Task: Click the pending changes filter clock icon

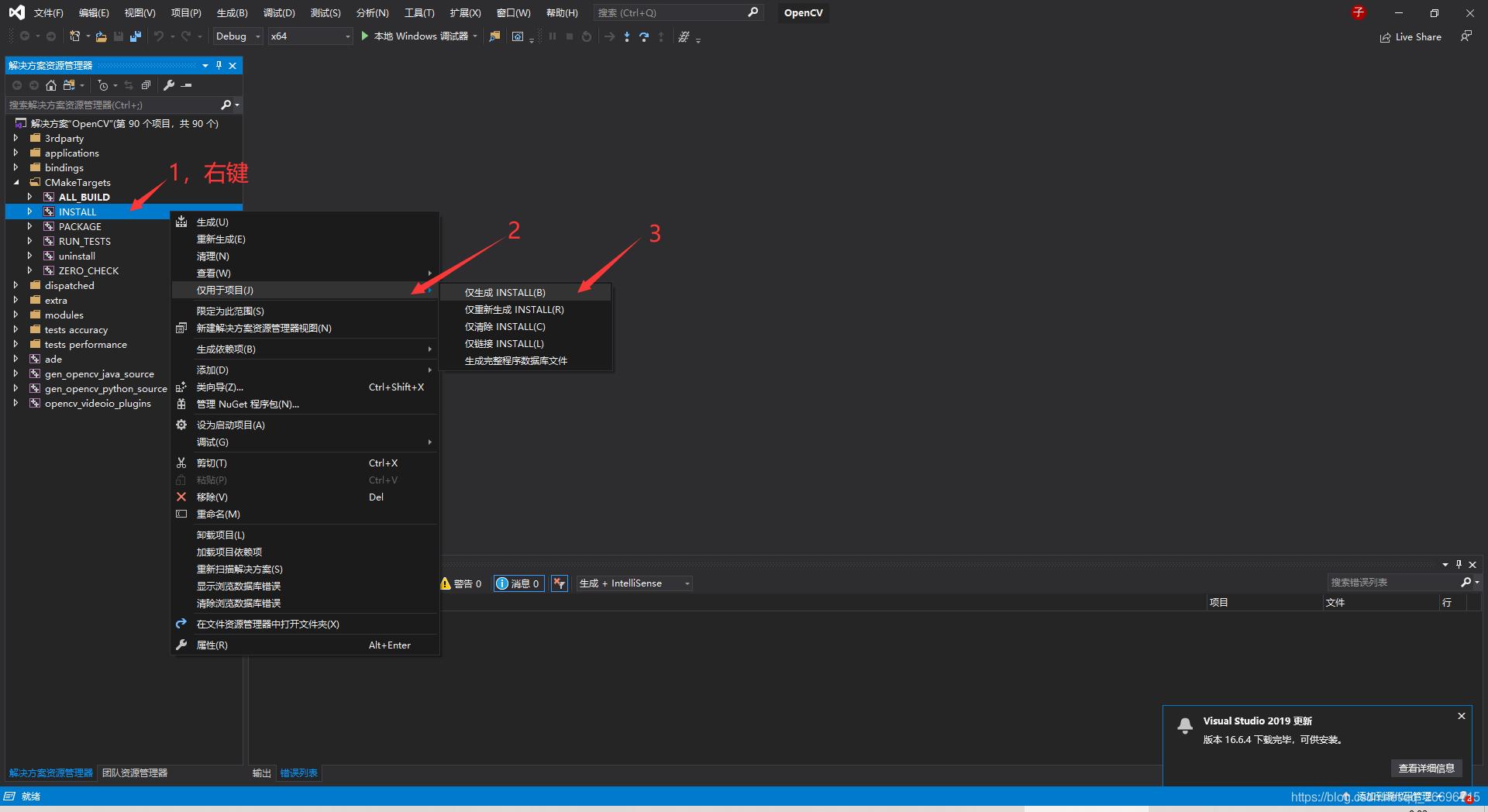Action: (103, 85)
